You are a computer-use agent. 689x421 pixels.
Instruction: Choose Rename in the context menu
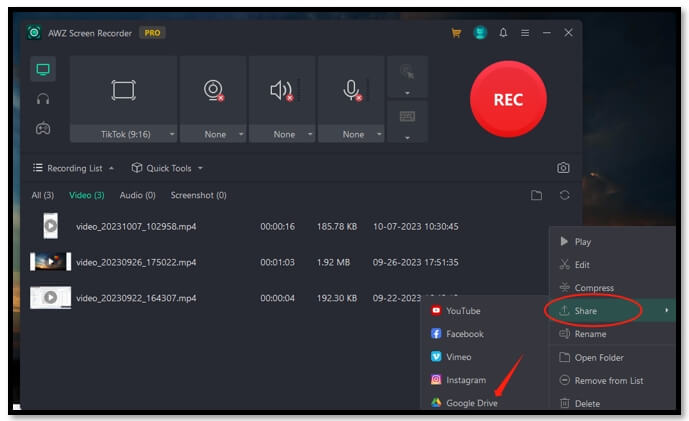(x=613, y=334)
